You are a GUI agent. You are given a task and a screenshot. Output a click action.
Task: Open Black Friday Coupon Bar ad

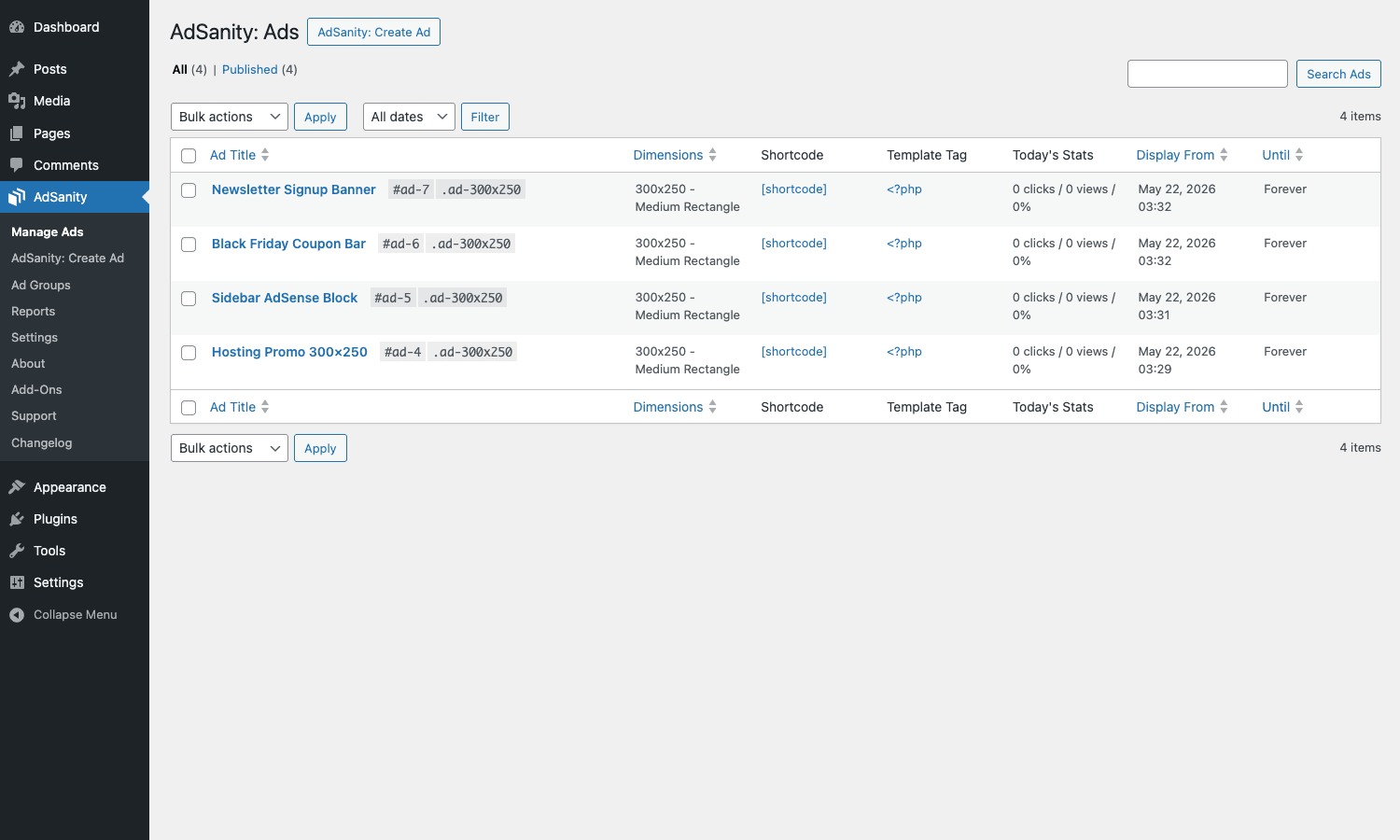coord(288,244)
